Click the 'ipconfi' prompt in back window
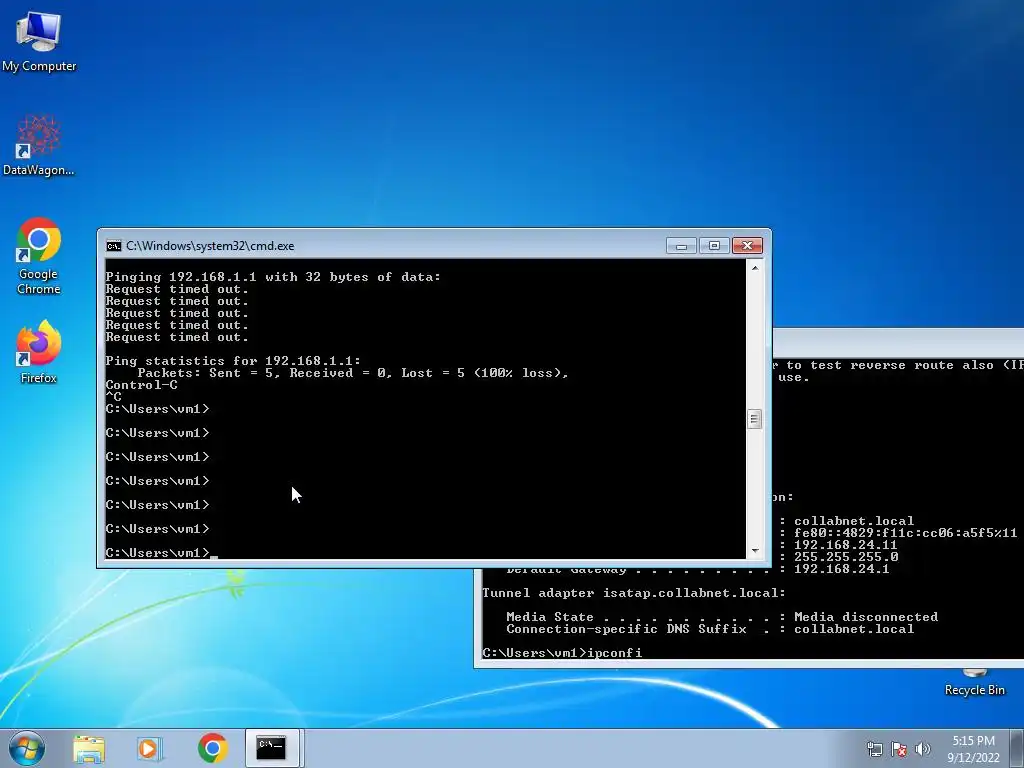This screenshot has height=768, width=1024. pyautogui.click(x=562, y=653)
